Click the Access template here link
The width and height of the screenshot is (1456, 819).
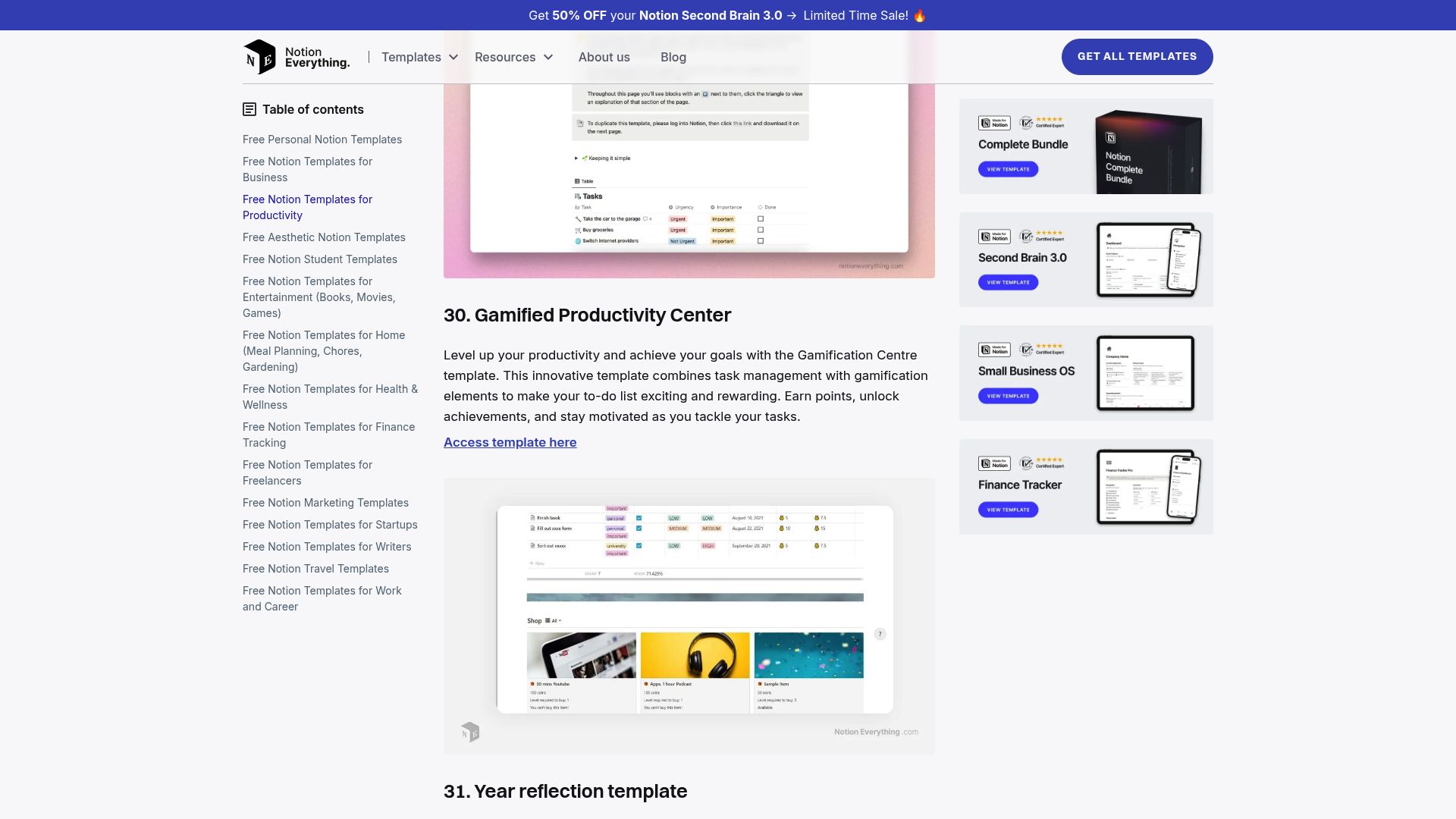(510, 442)
